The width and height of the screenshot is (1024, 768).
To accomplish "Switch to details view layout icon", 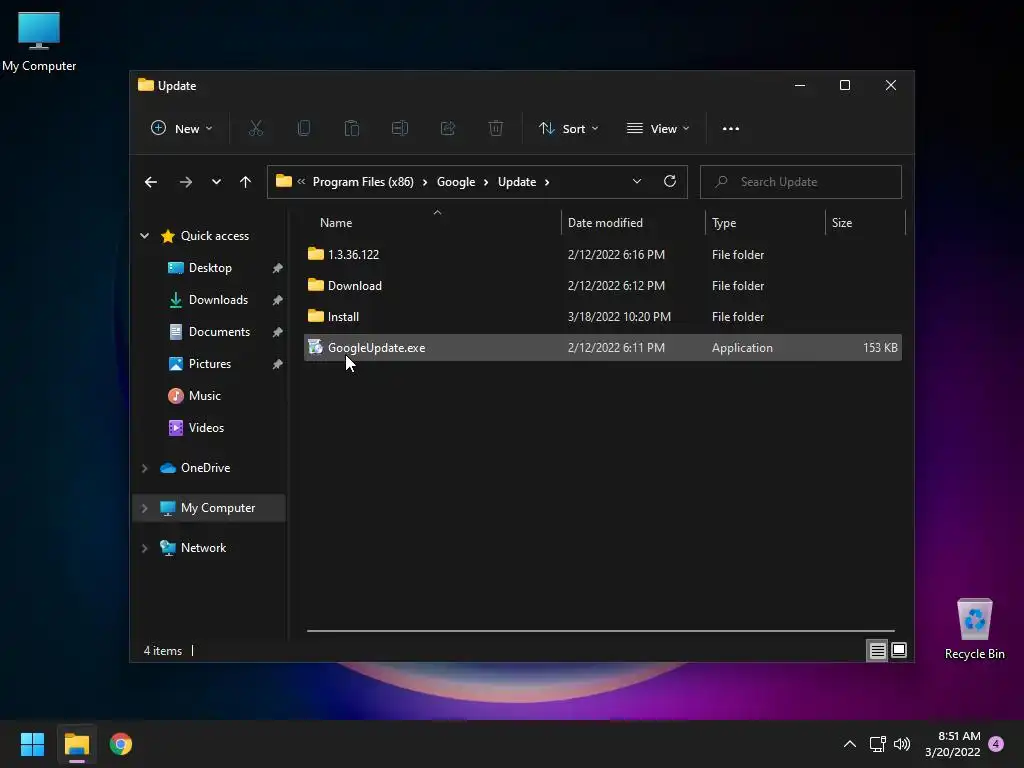I will (x=877, y=650).
